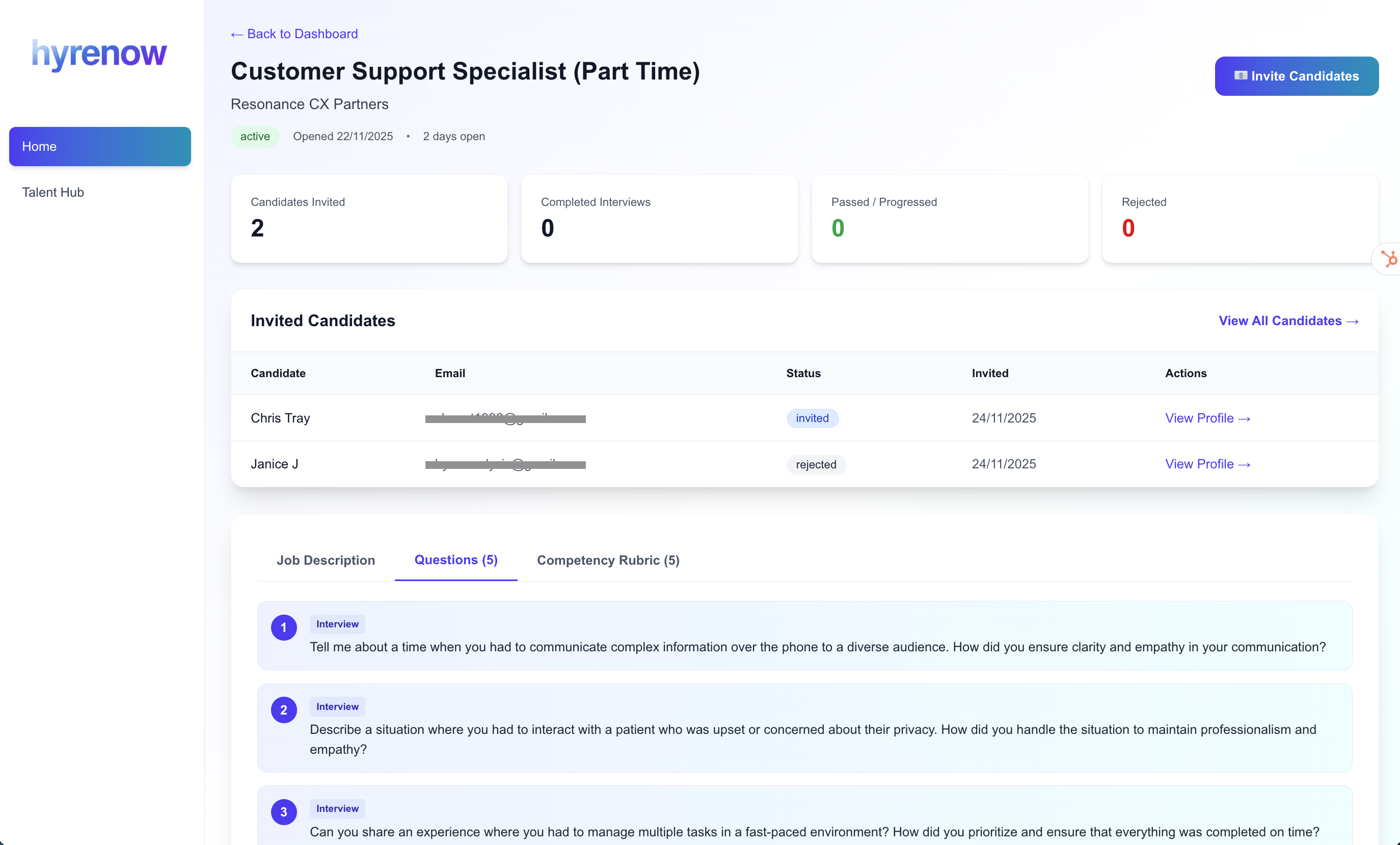This screenshot has height=845, width=1400.
Task: Switch to Competency Rubric (5) tab
Action: (607, 560)
